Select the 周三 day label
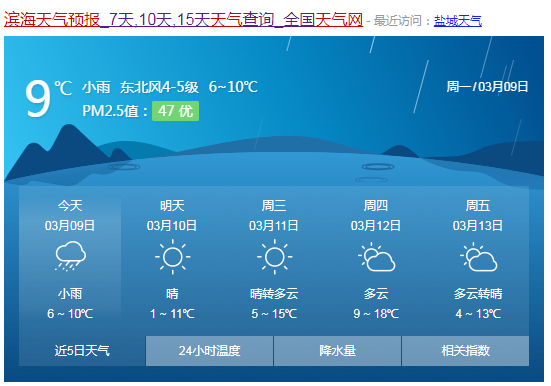 [x=274, y=206]
